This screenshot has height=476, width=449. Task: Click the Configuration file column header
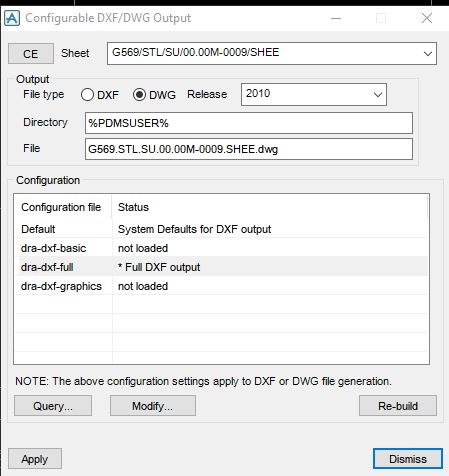63,207
